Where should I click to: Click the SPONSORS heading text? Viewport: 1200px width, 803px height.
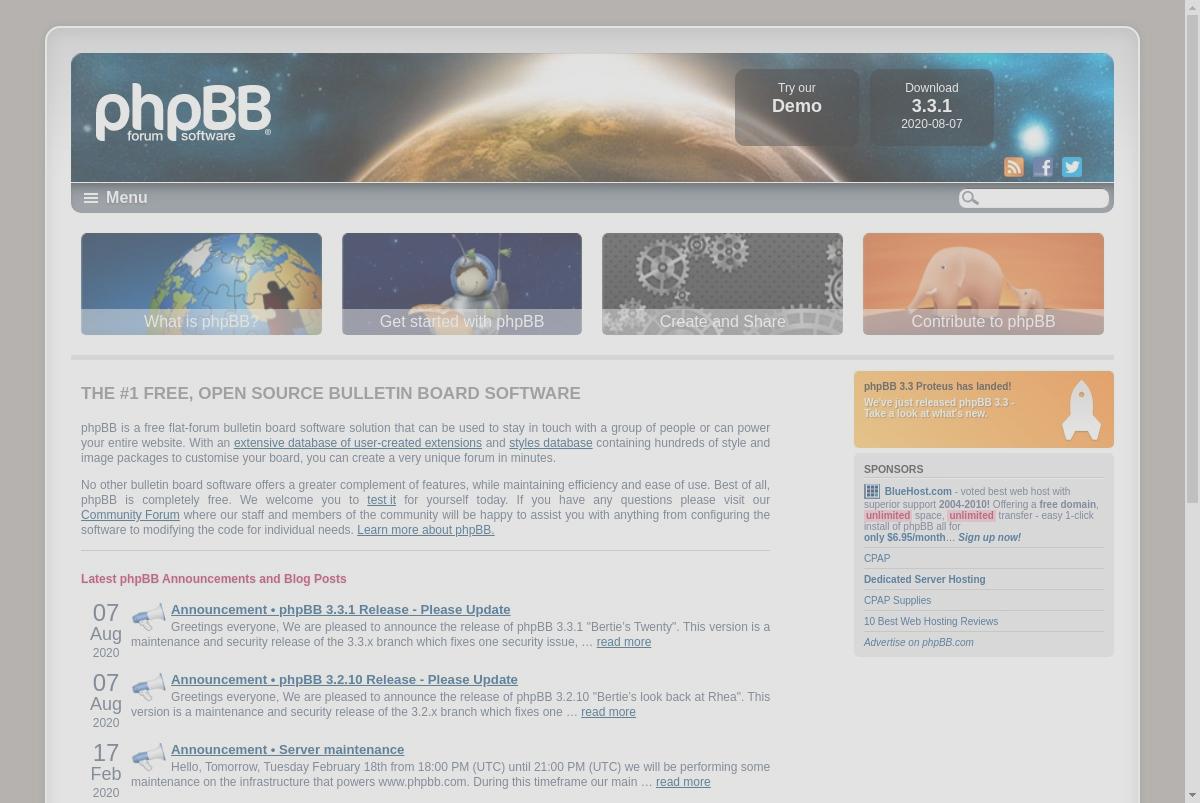pyautogui.click(x=893, y=469)
